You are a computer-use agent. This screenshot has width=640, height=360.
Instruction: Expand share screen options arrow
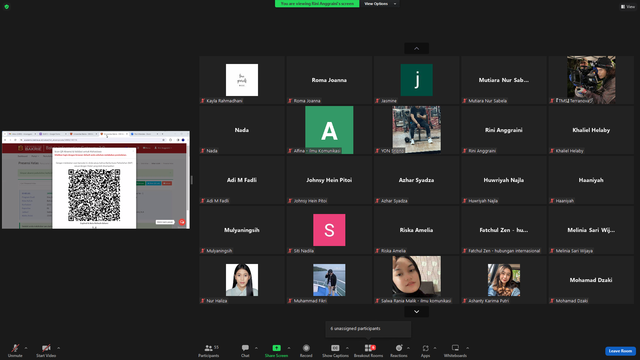[x=289, y=348]
